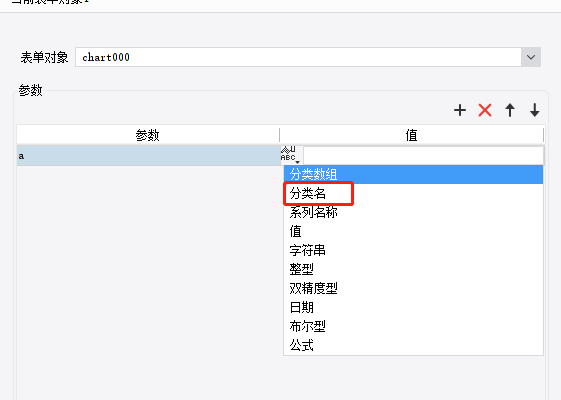Delete parameter with red X icon
Viewport: 561px width, 400px height.
coord(485,110)
